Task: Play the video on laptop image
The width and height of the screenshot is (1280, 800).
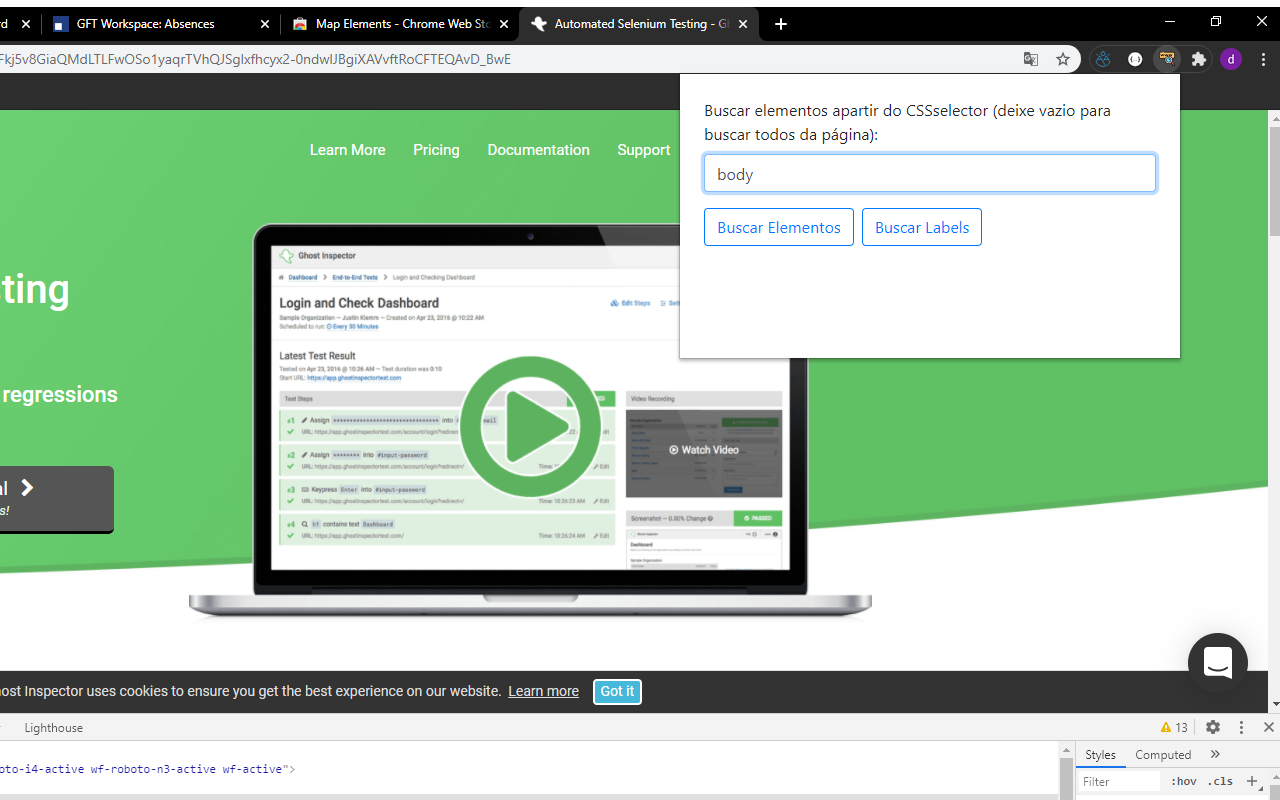Action: 530,427
